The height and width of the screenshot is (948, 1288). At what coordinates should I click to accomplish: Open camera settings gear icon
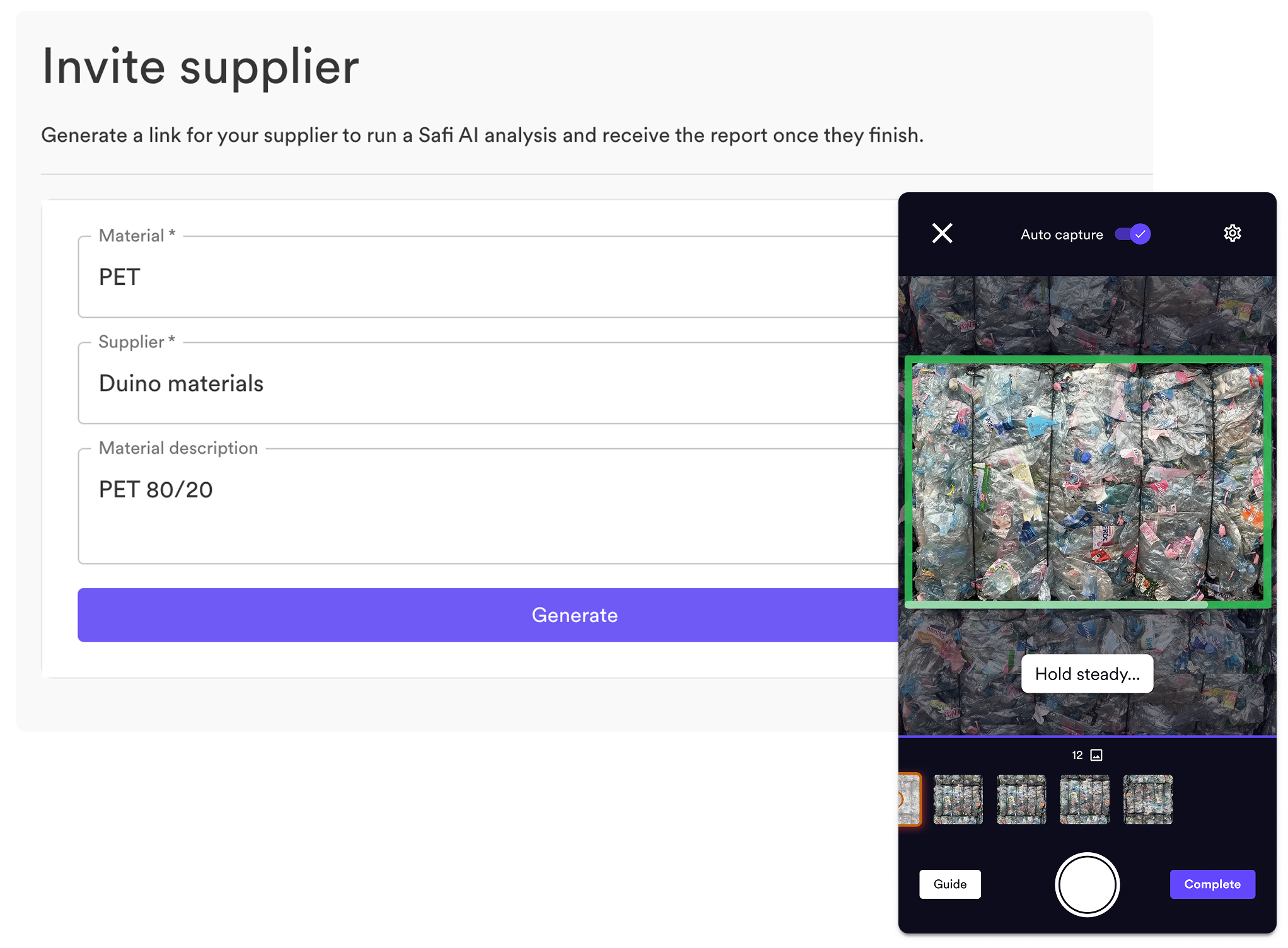coord(1232,233)
